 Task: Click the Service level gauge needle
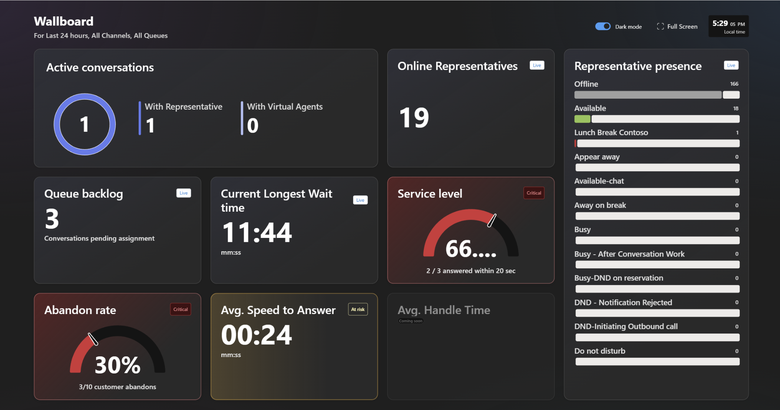tap(492, 220)
